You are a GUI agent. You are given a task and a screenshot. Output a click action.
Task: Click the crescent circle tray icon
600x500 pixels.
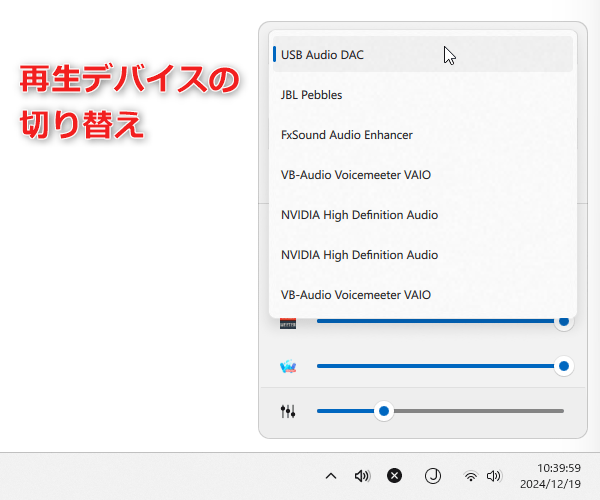click(x=433, y=476)
